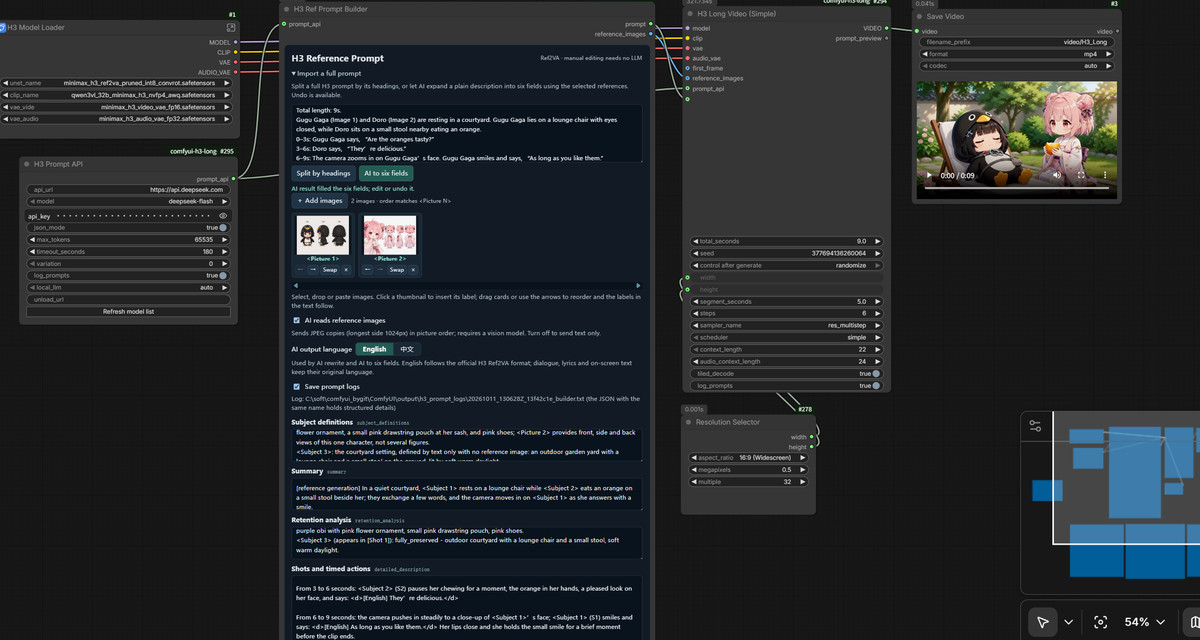Click Refresh model list button
This screenshot has height=640, width=1200.
pyautogui.click(x=128, y=312)
